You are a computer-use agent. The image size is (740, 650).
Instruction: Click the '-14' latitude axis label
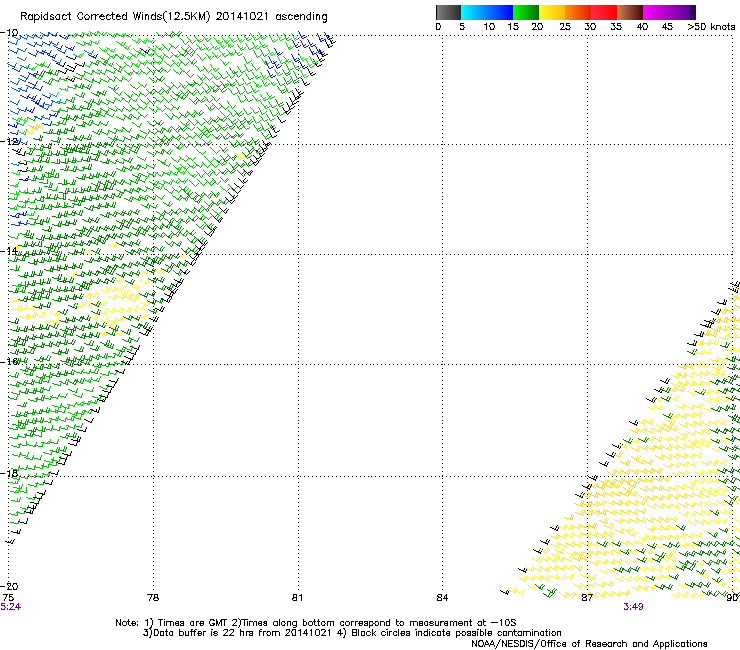click(9, 251)
